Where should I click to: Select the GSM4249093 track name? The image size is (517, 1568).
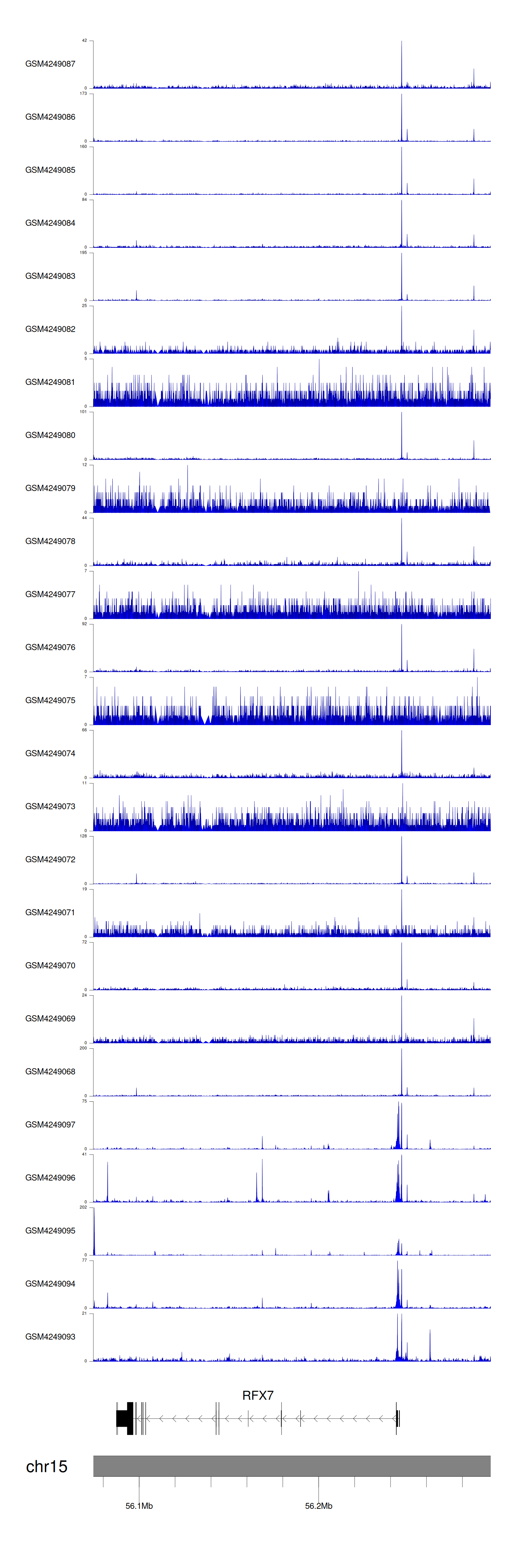click(x=50, y=1337)
